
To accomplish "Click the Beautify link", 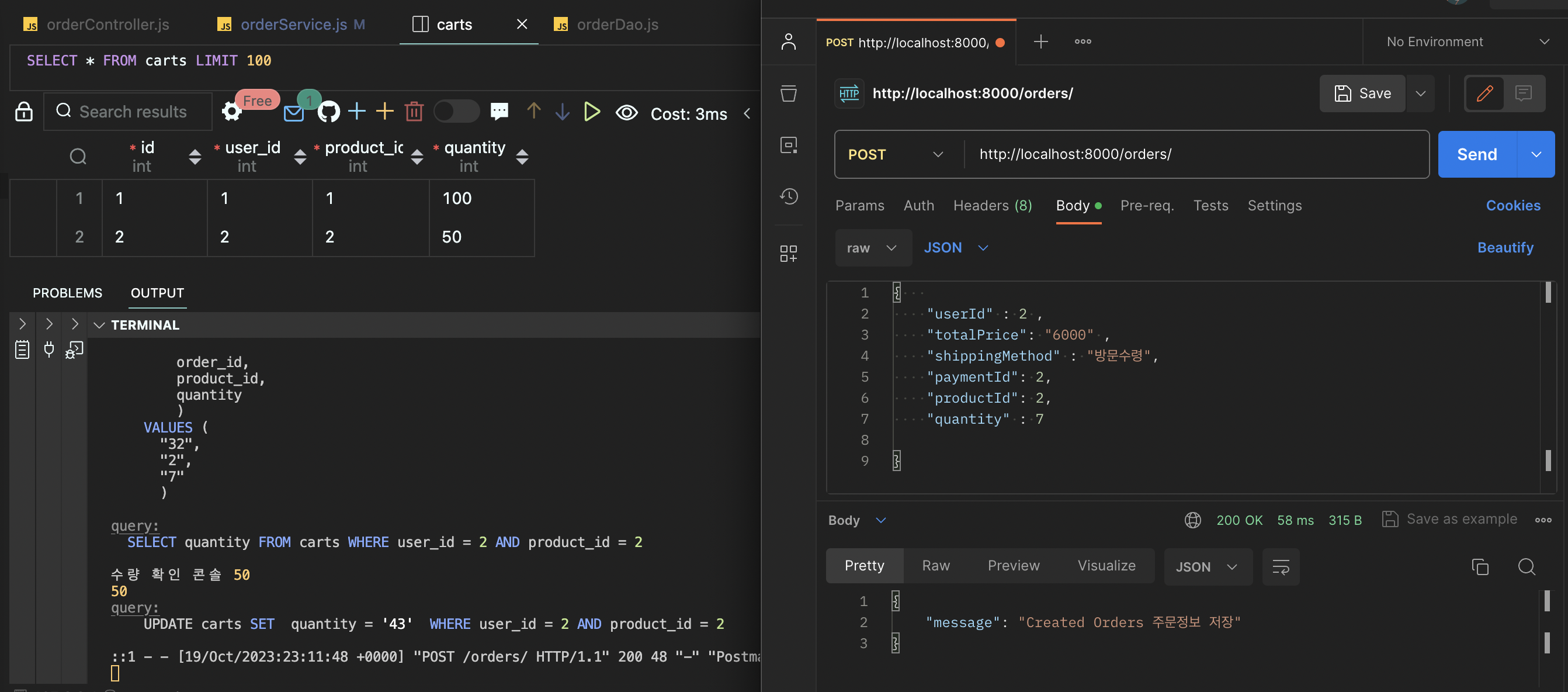I will pos(1505,247).
